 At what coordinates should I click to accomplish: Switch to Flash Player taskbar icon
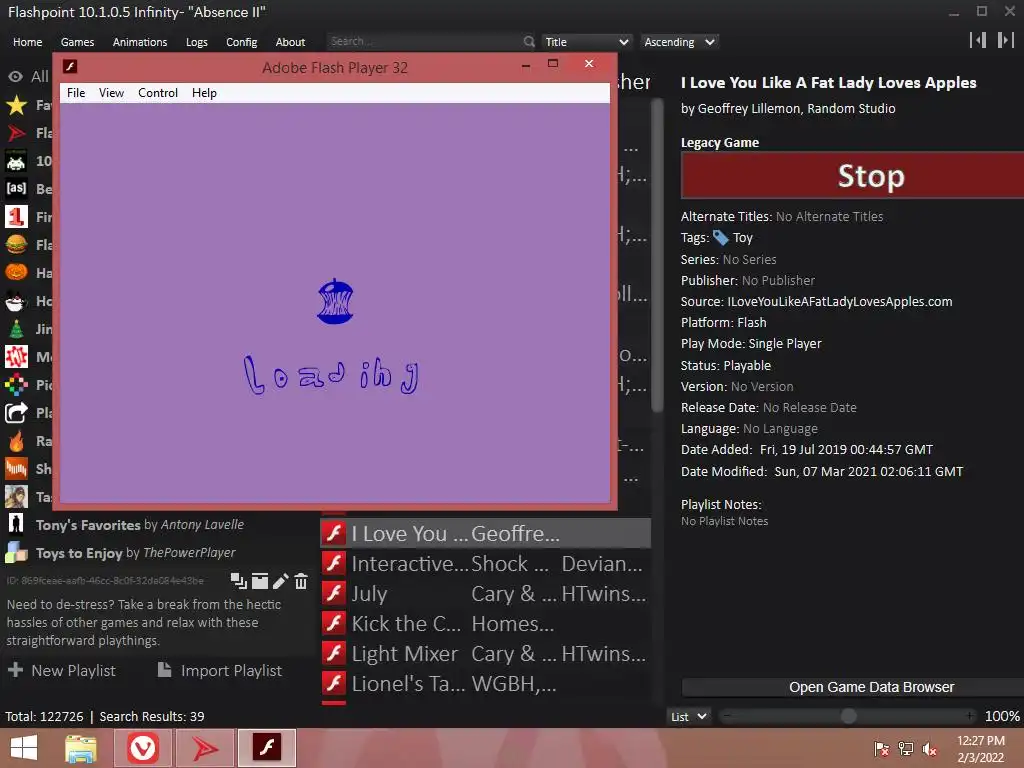click(266, 748)
